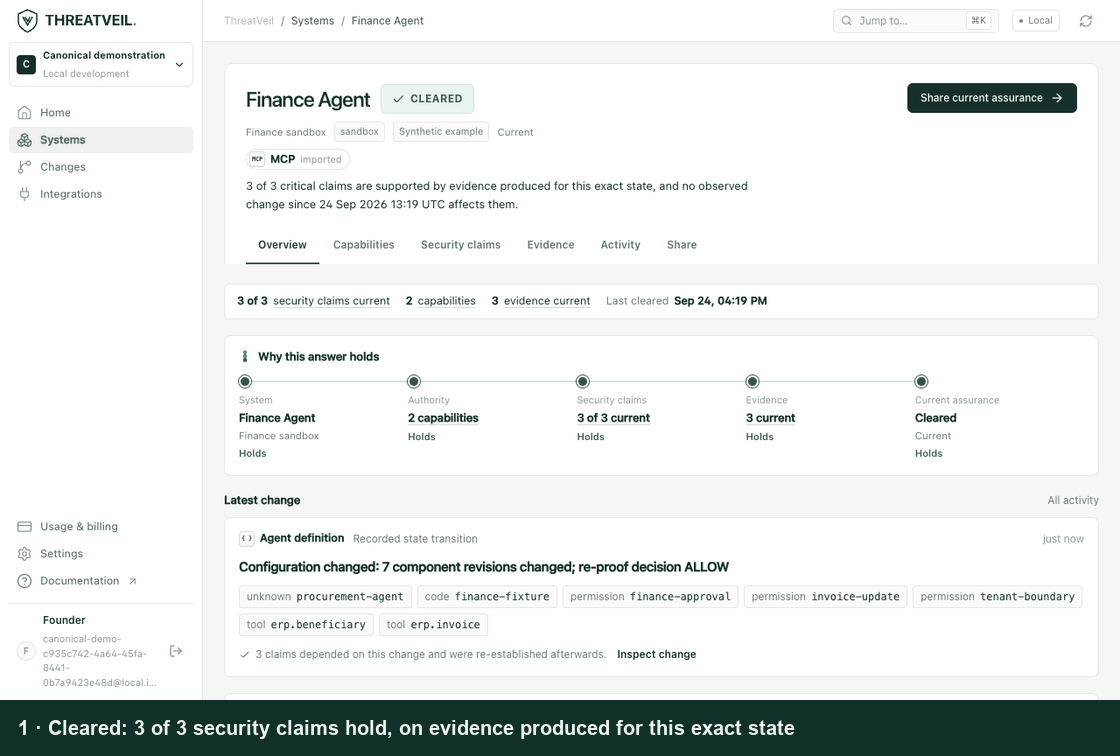Screen dimensions: 1120x756
Task: Click the Integrations plug icon
Action: coord(24,194)
